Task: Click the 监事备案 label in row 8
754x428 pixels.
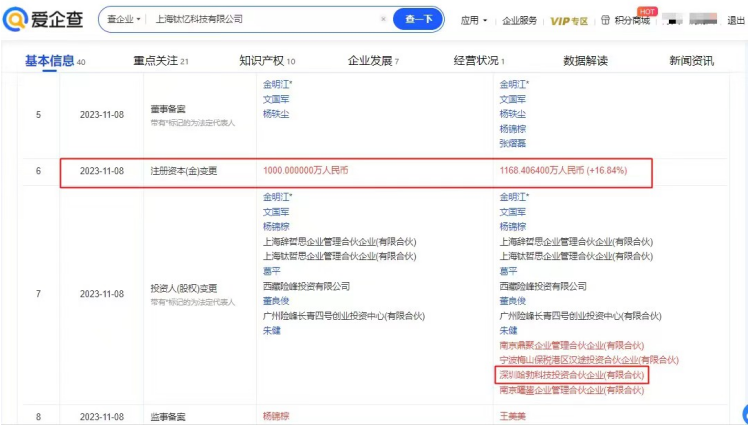Action: pos(168,417)
